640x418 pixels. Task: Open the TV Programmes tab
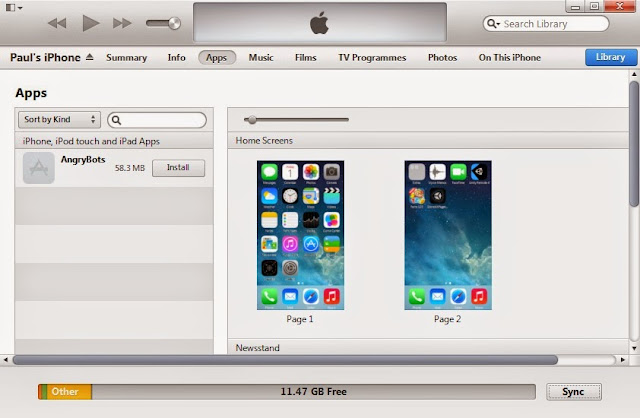pyautogui.click(x=372, y=58)
